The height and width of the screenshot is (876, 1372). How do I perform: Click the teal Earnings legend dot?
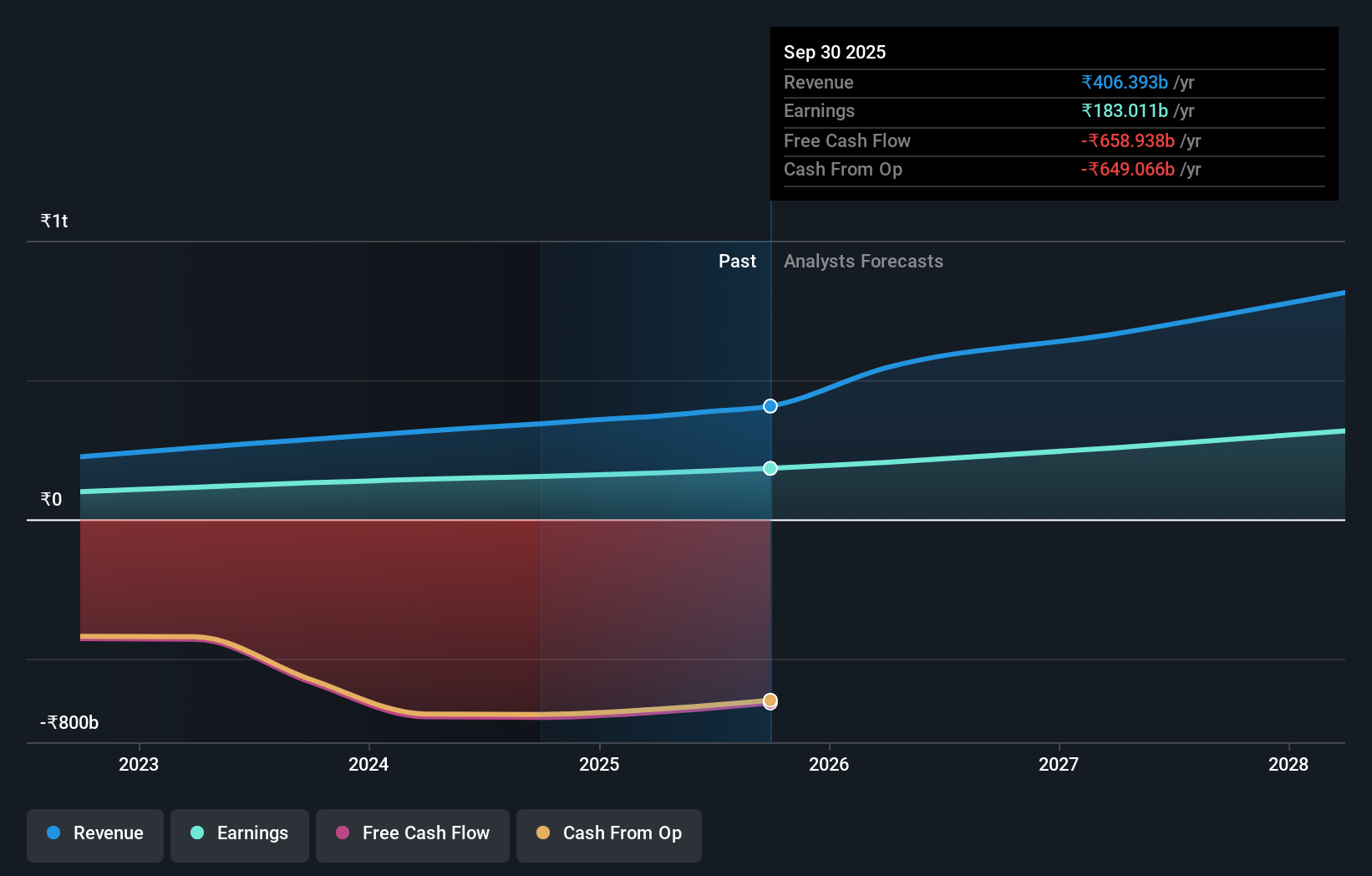(197, 833)
